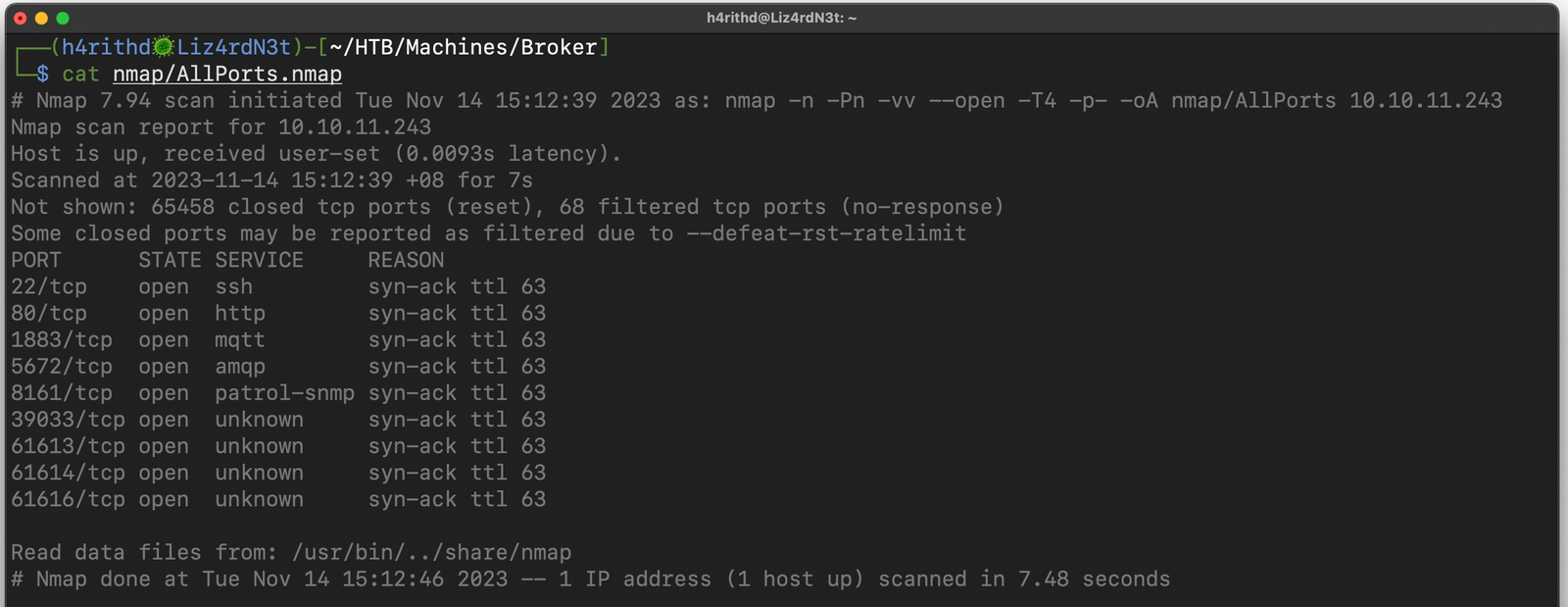Click the 61613/tcp port entry

coord(68,446)
